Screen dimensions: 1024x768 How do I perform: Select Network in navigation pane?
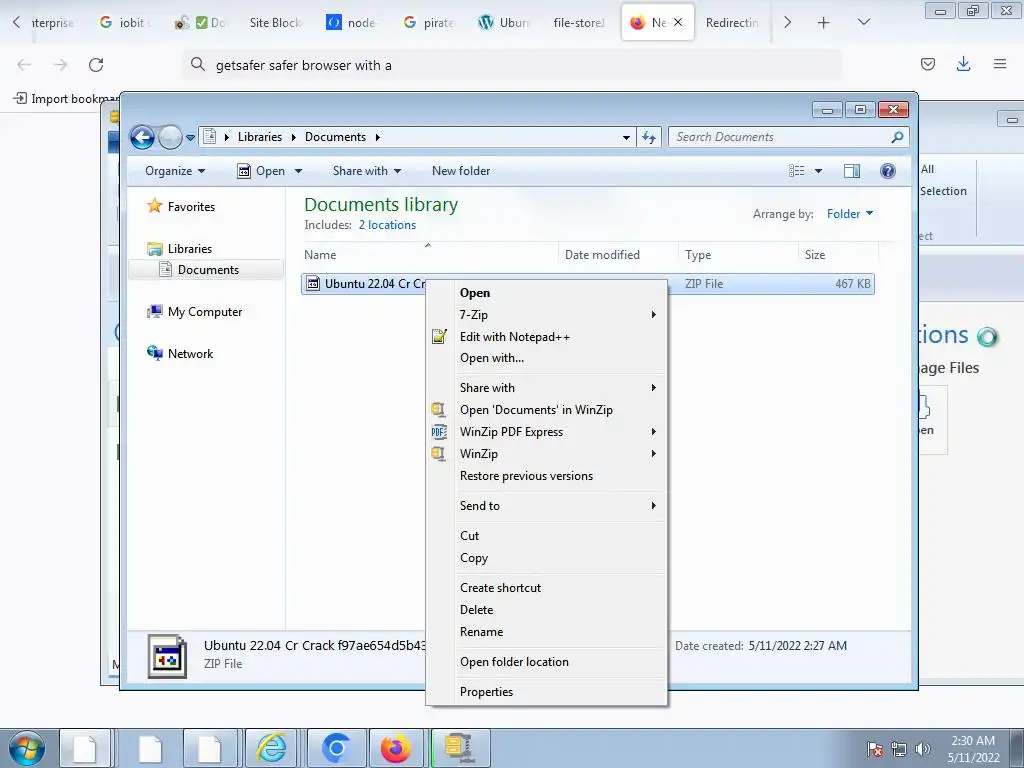(x=180, y=354)
